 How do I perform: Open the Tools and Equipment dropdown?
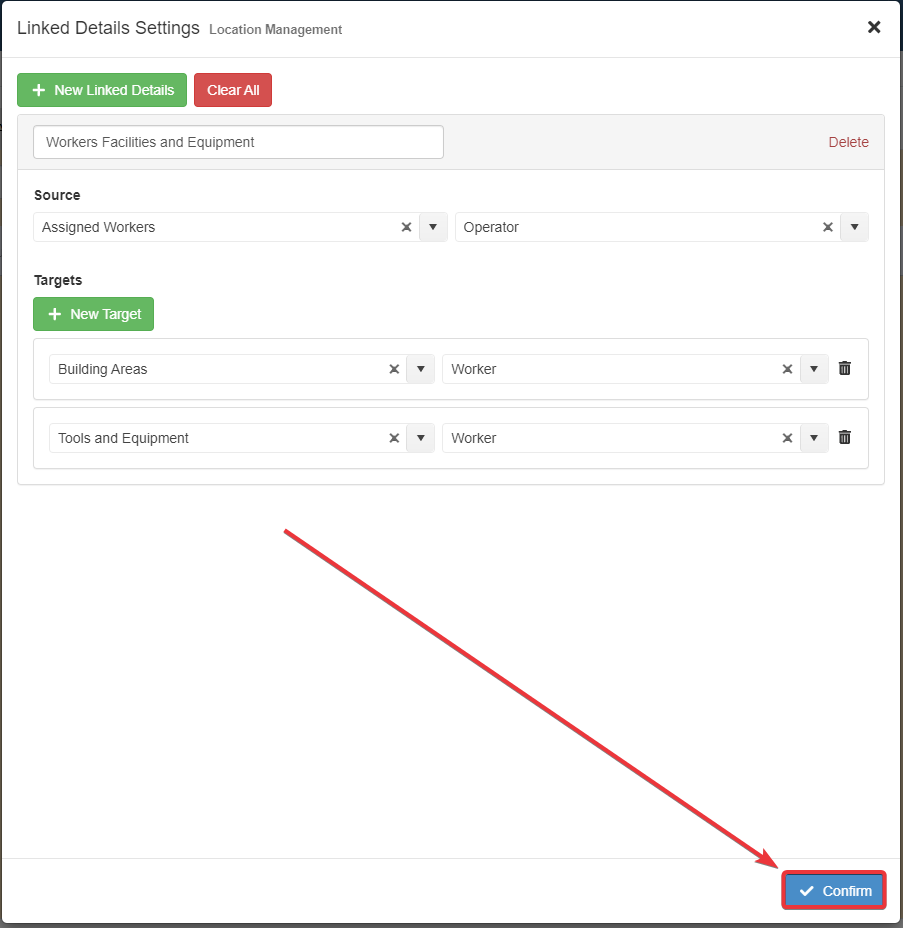pyautogui.click(x=421, y=438)
